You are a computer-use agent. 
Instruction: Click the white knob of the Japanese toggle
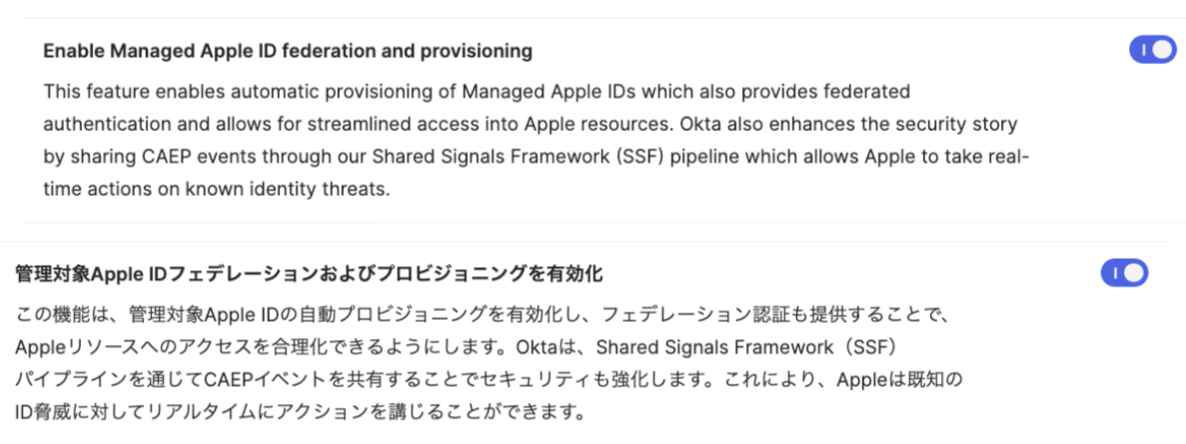point(1135,273)
